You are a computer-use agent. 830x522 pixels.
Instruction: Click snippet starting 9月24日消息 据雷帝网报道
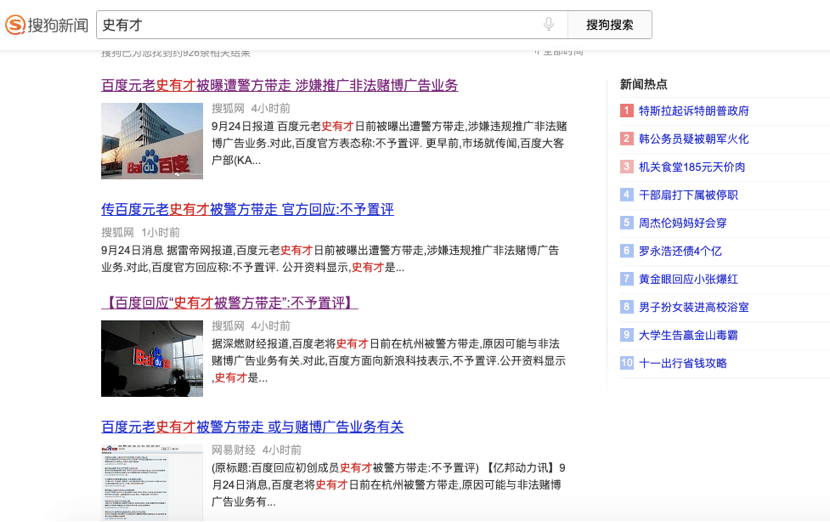(330, 258)
